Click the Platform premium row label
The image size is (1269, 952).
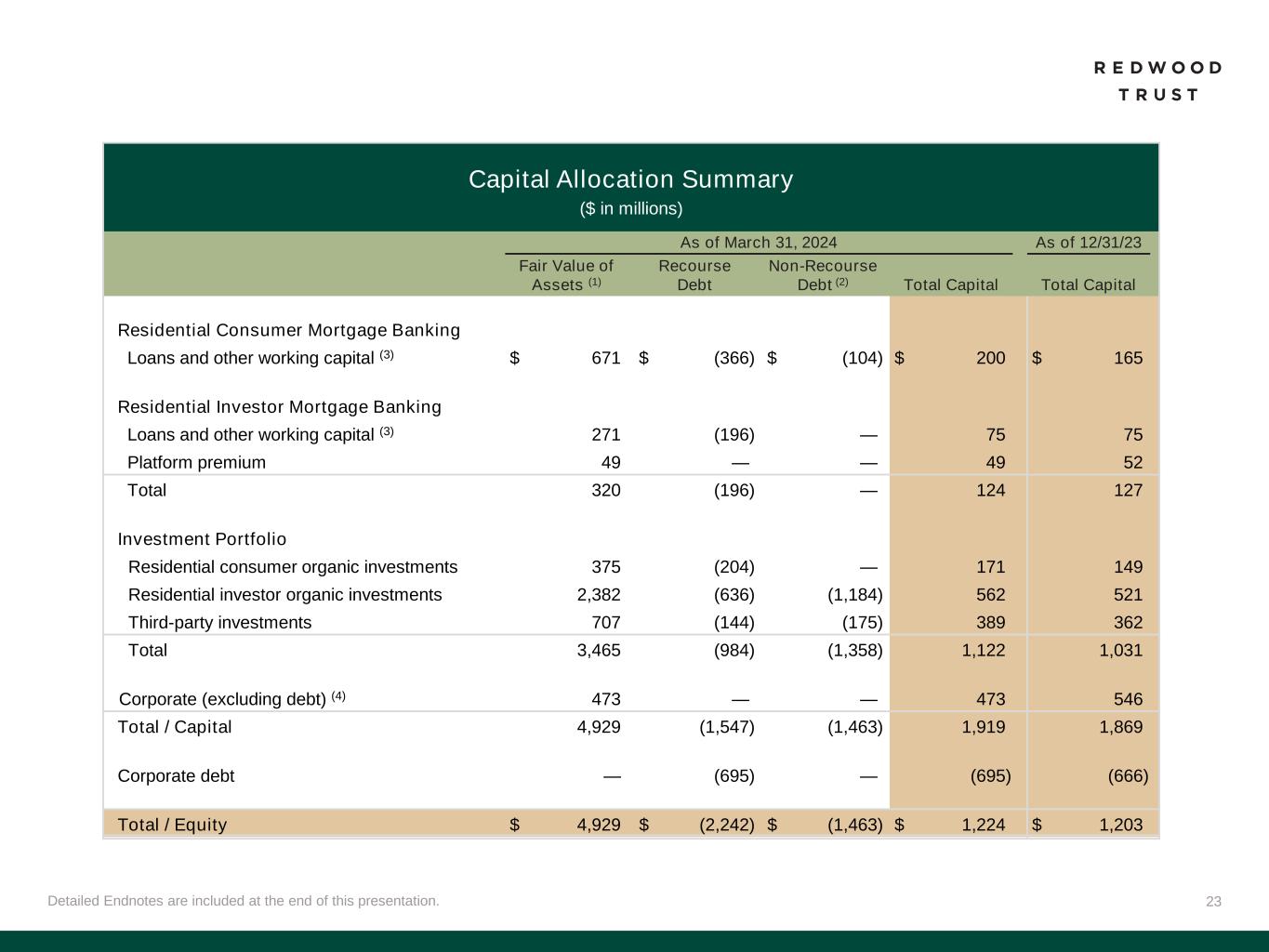point(196,462)
